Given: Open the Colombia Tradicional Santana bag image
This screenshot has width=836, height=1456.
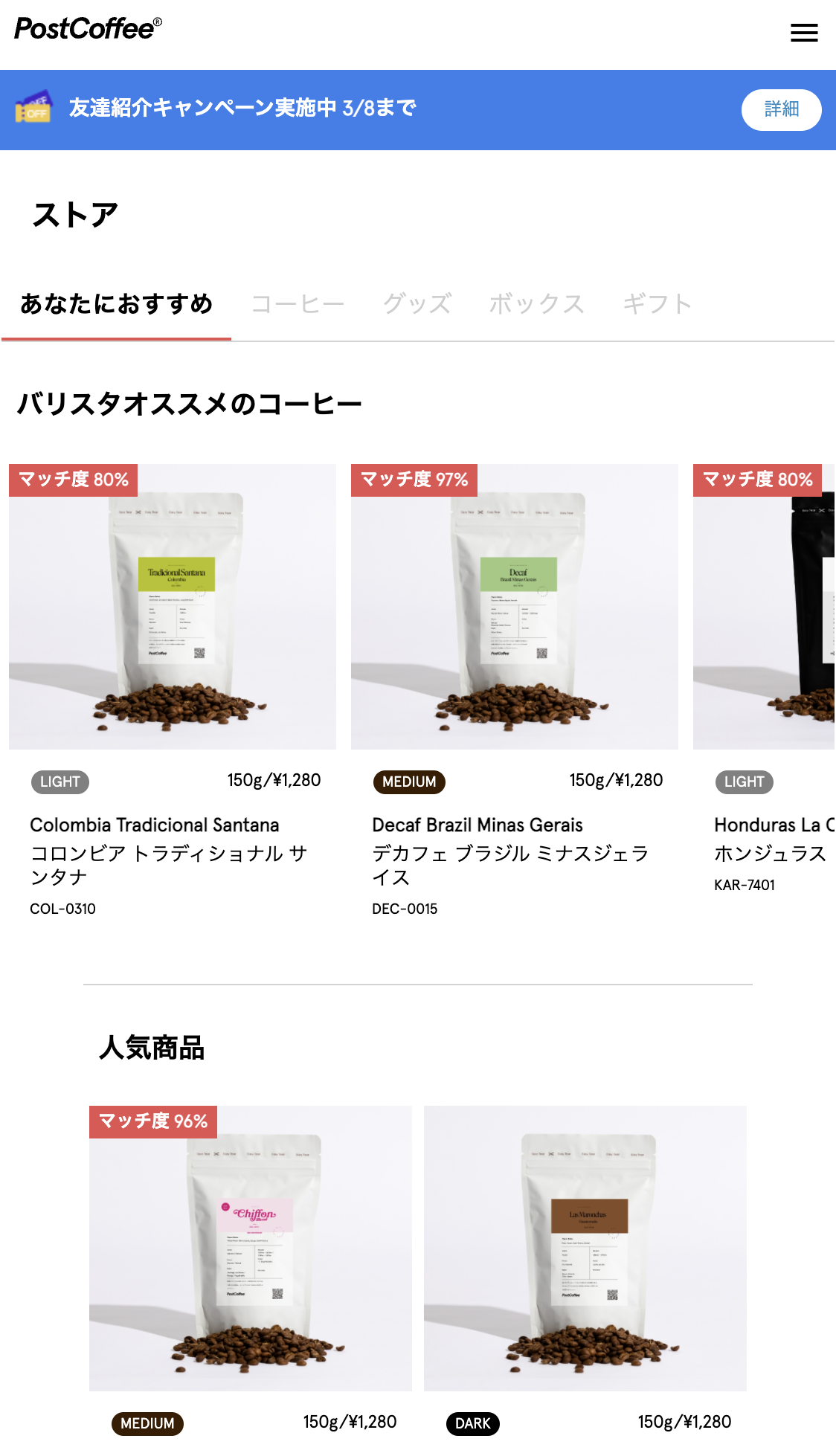Looking at the screenshot, I should point(173,607).
